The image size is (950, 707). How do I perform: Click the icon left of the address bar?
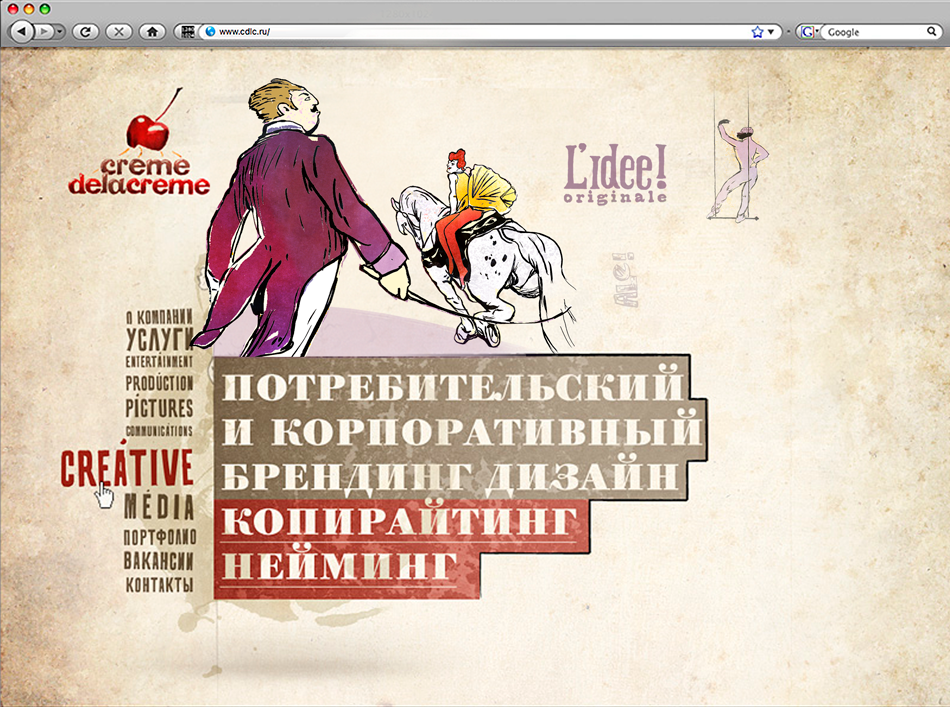(x=188, y=32)
